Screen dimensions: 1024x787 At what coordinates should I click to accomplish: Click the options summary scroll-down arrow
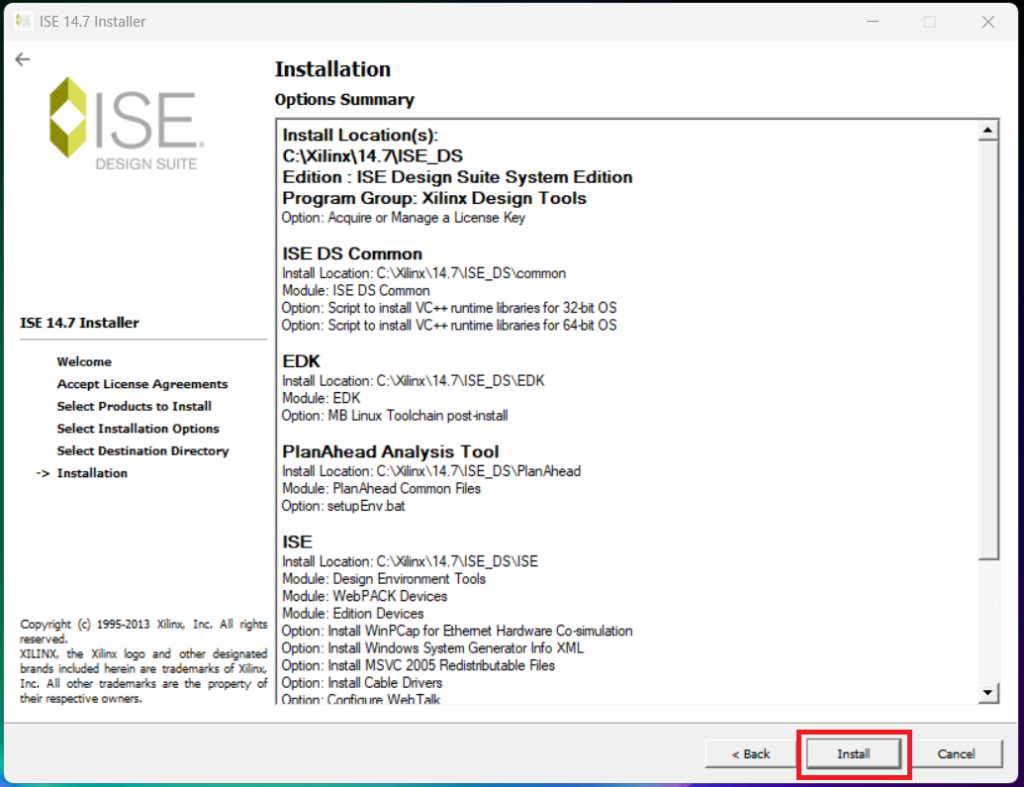coord(988,692)
